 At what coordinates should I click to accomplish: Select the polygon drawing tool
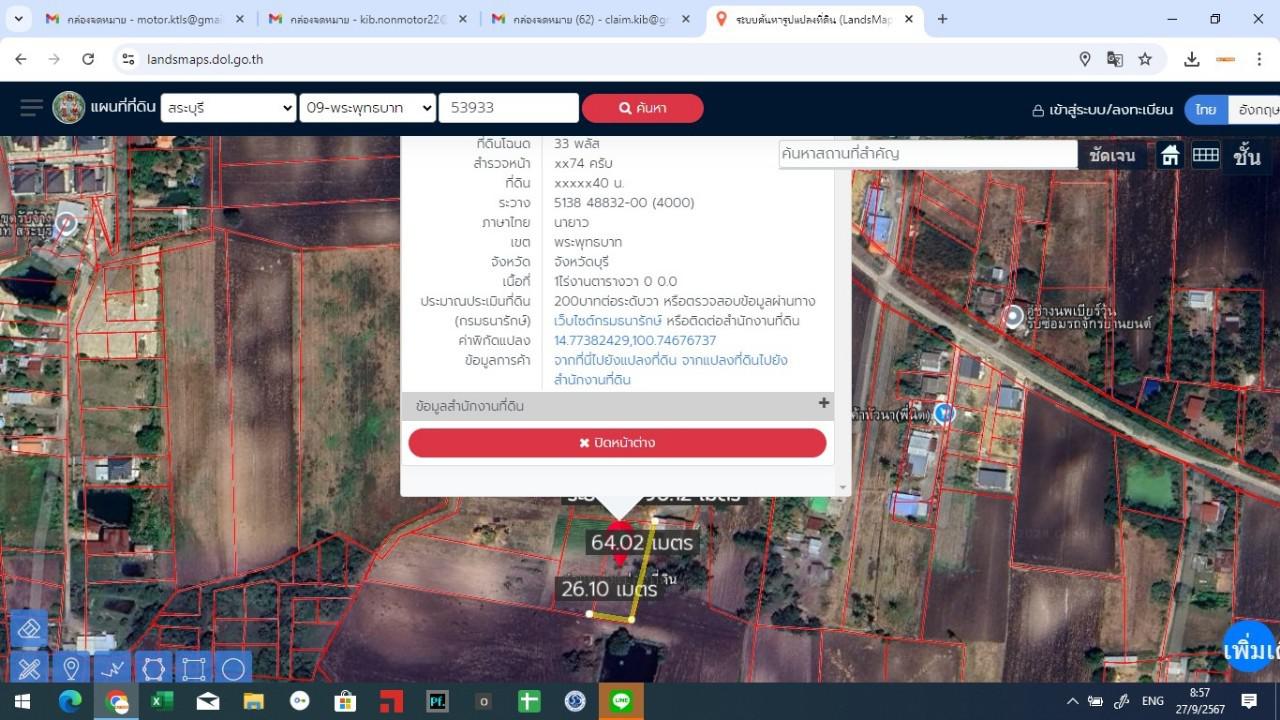pyautogui.click(x=153, y=668)
